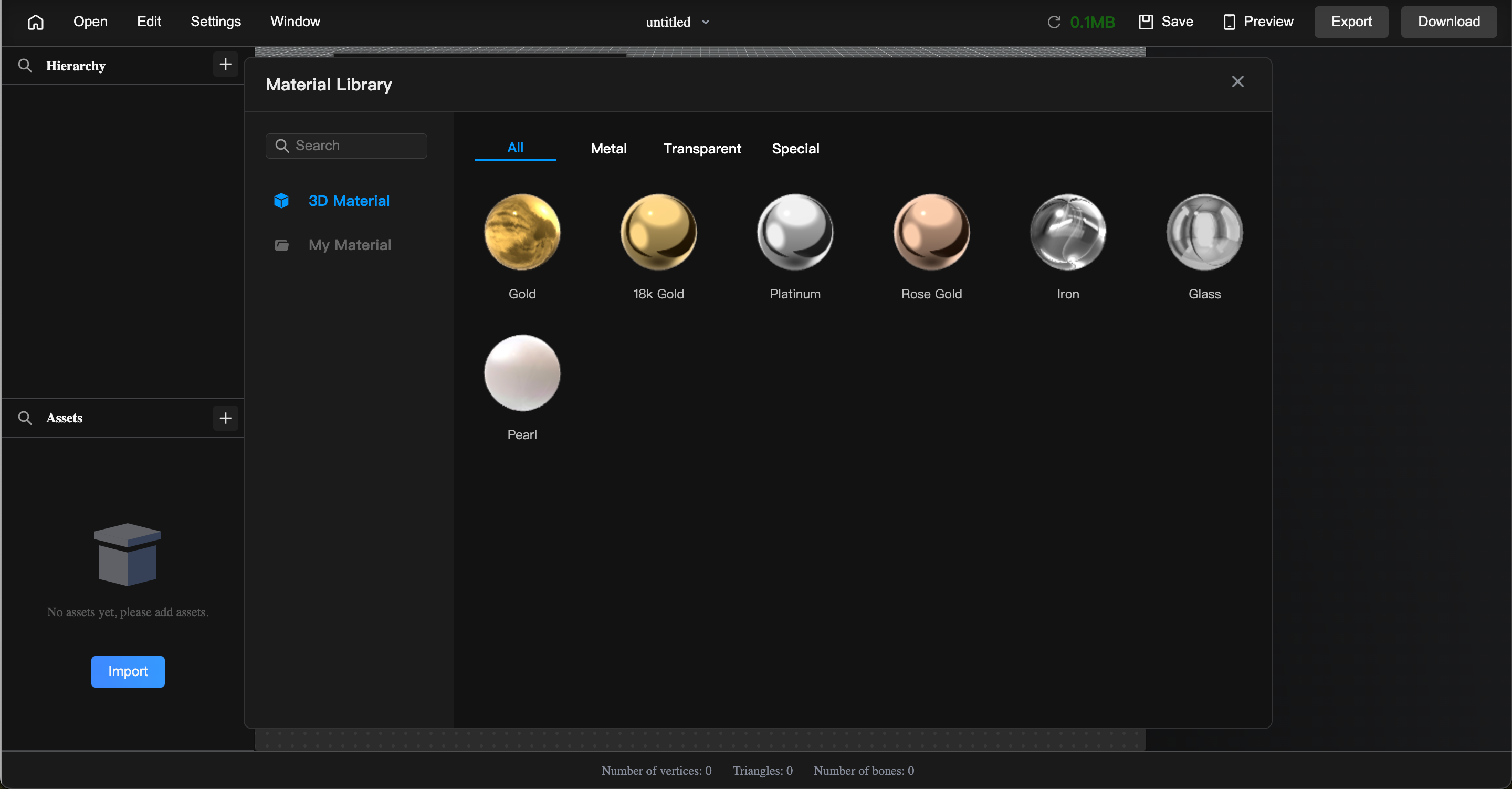Click the Glass label text
Screen dimensions: 1512x789
tap(1204, 294)
